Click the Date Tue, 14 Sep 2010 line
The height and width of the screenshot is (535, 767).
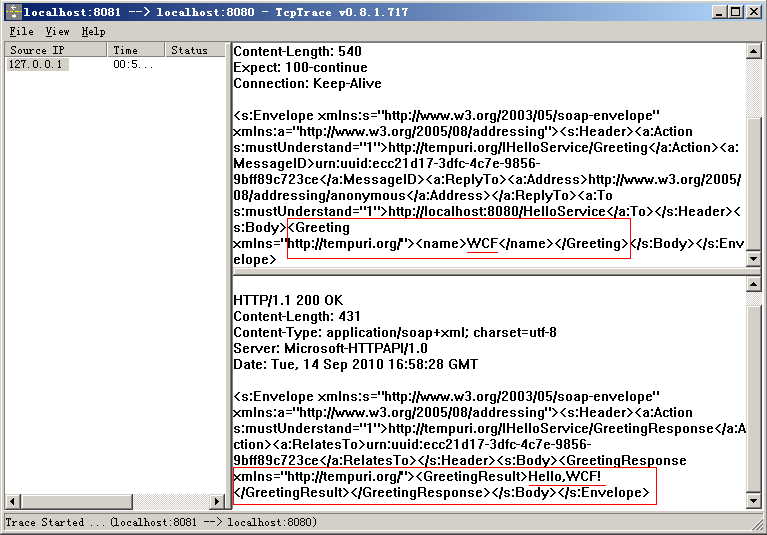[356, 364]
